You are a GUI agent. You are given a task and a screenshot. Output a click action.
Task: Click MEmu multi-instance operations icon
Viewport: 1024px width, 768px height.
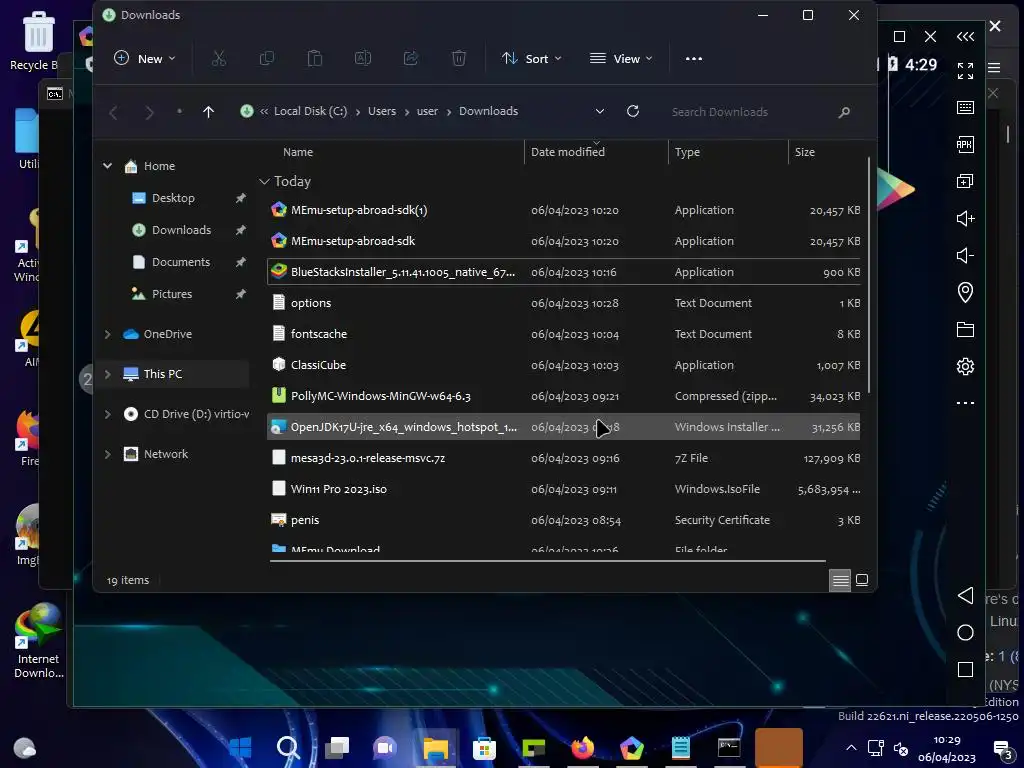tap(965, 181)
